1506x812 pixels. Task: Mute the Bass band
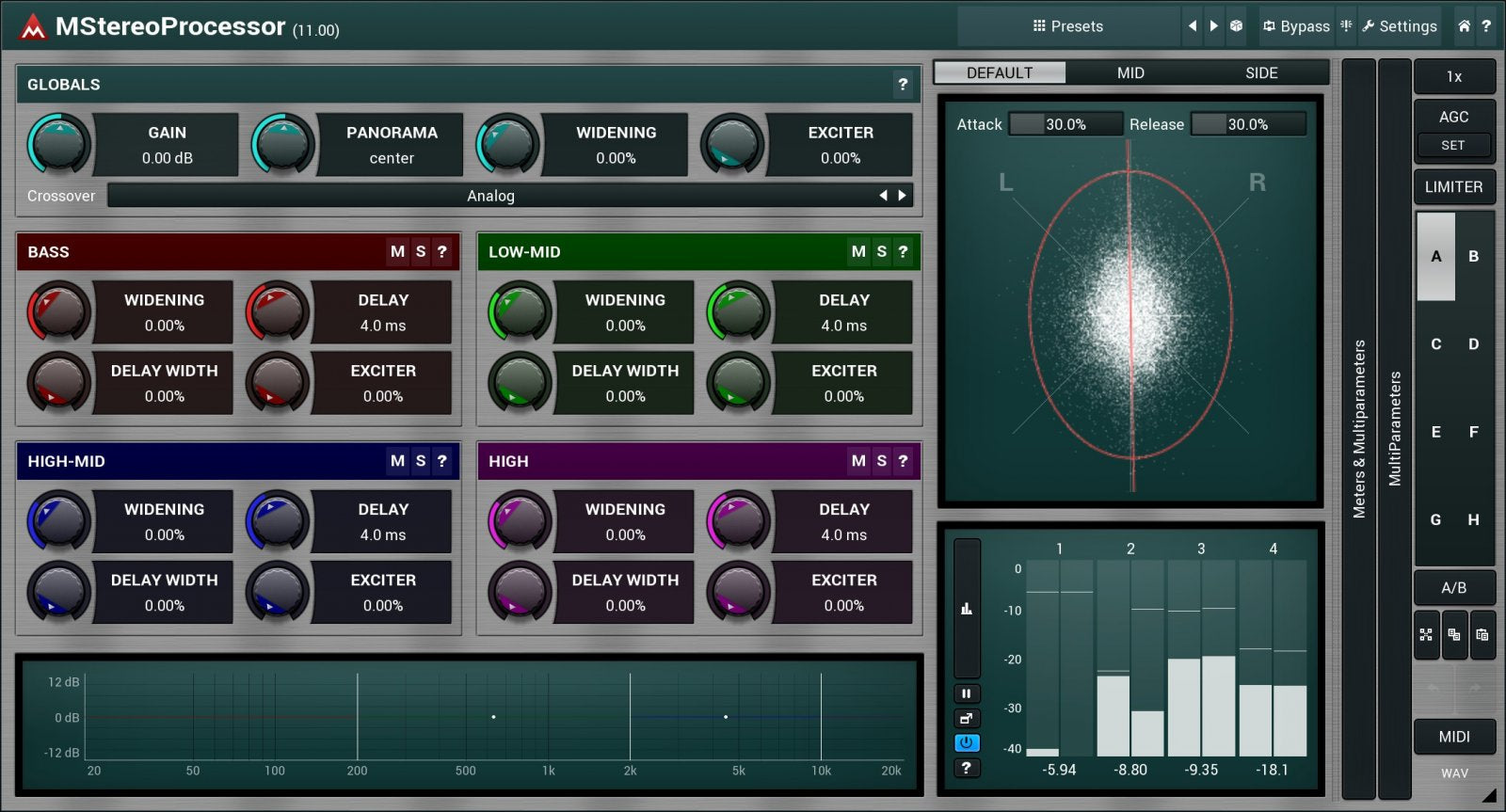tap(397, 252)
